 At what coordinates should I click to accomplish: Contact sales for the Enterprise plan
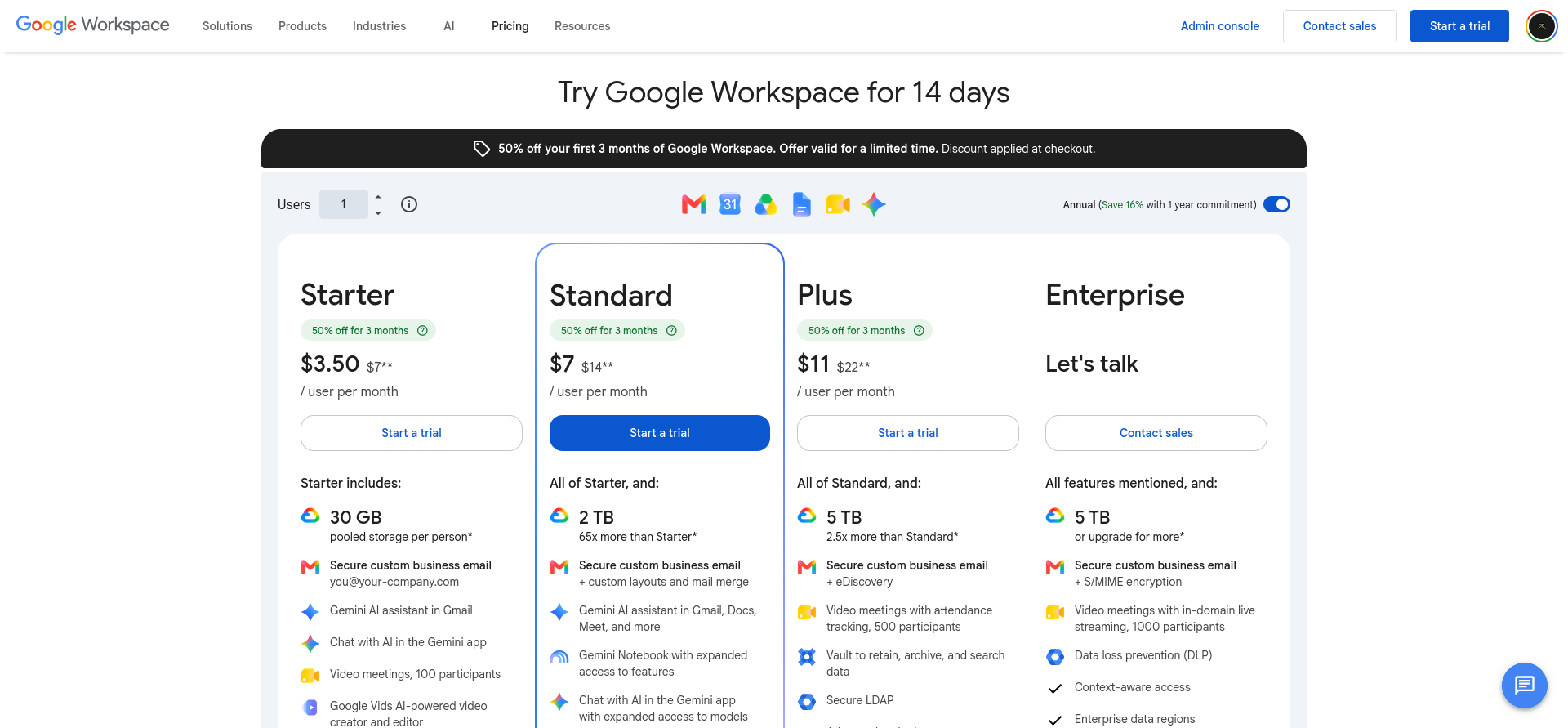(x=1156, y=433)
